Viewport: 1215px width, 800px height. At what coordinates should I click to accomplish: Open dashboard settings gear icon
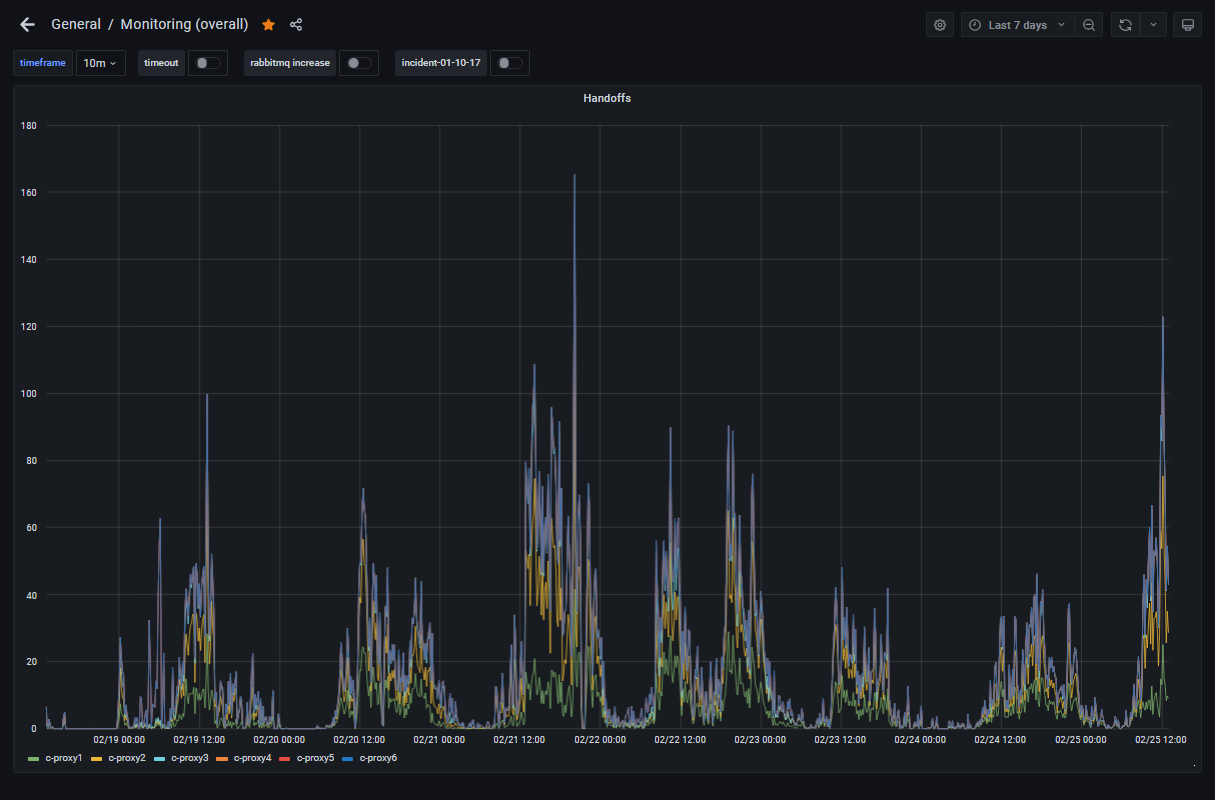[940, 25]
